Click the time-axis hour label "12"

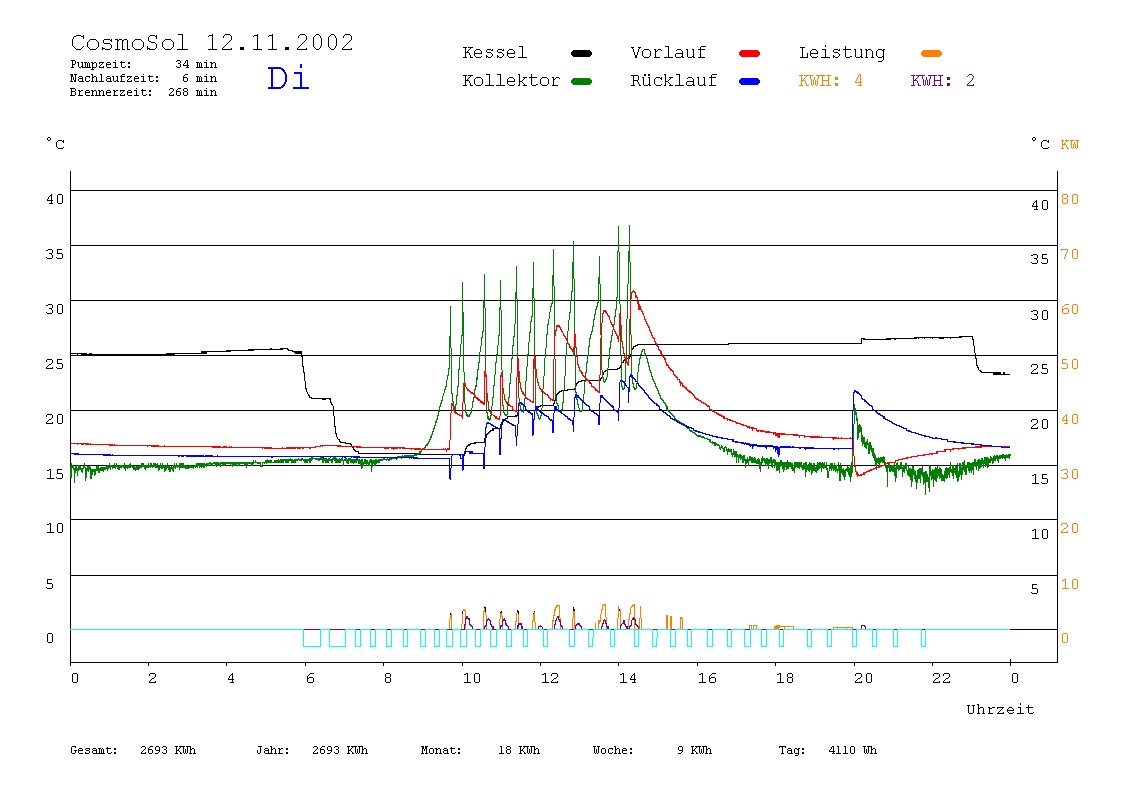point(550,678)
